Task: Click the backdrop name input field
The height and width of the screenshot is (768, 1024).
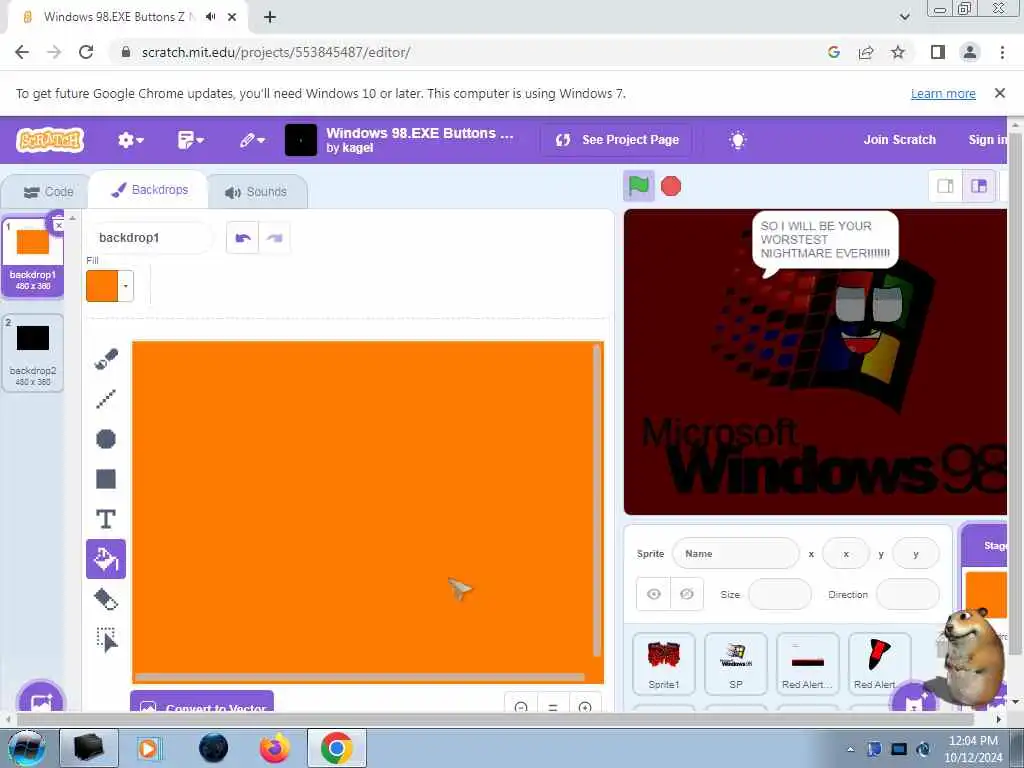Action: point(150,238)
